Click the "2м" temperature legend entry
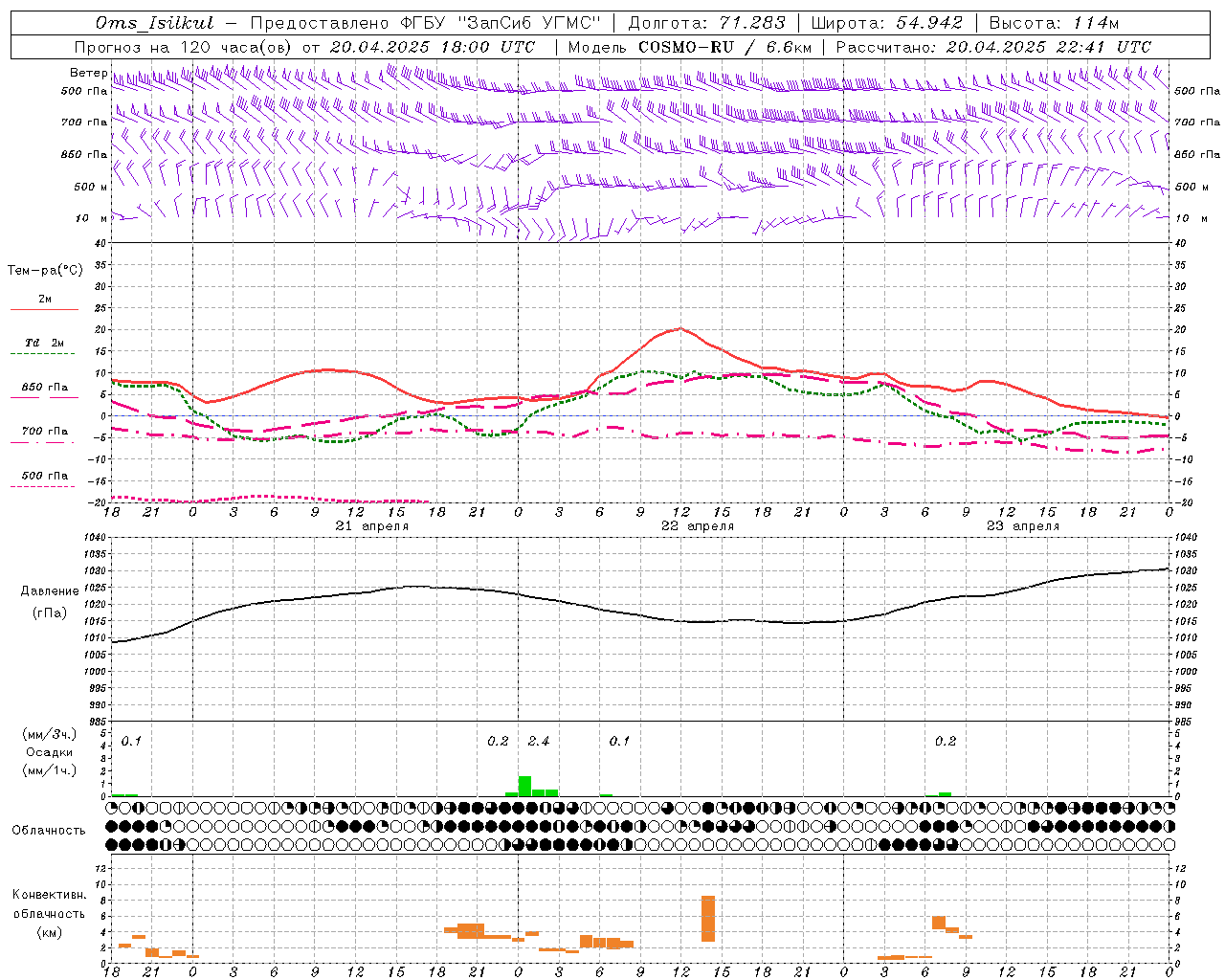1225x980 pixels. 45,300
